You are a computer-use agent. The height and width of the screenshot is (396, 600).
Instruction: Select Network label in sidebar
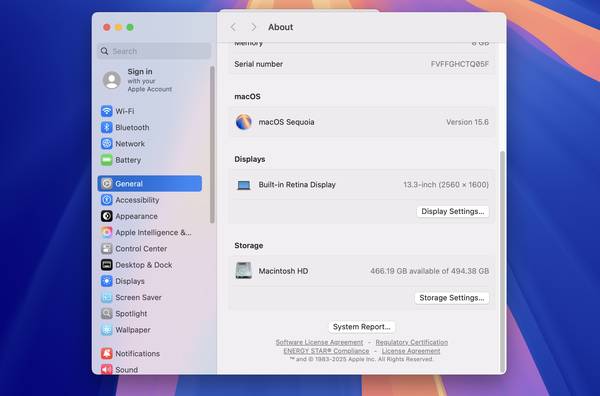tap(130, 144)
